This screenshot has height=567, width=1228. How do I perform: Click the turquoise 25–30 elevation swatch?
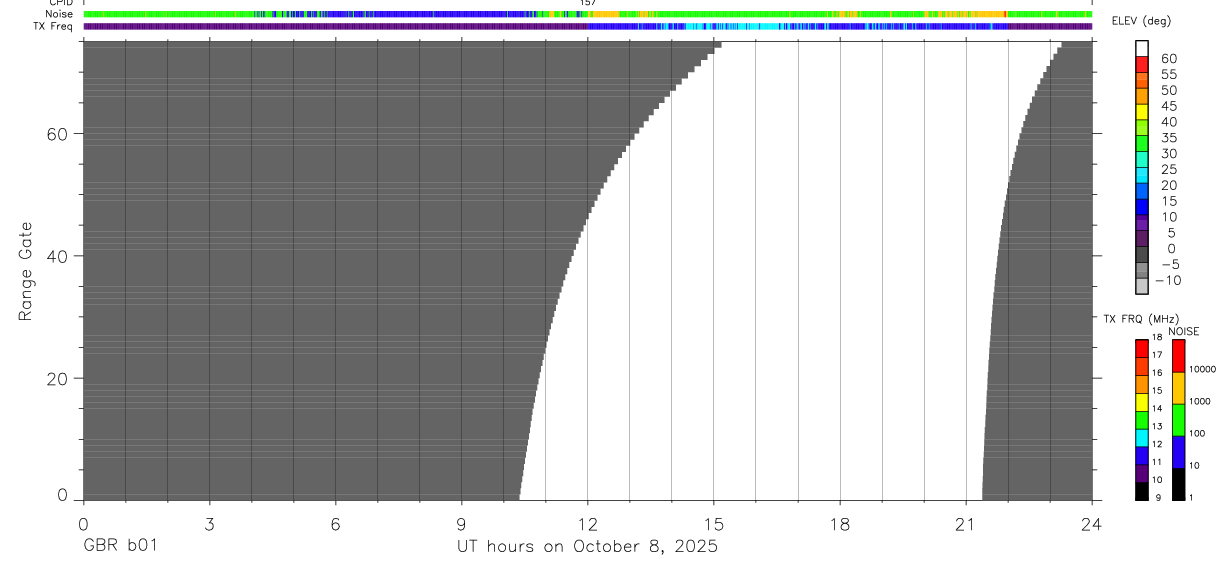click(1142, 159)
